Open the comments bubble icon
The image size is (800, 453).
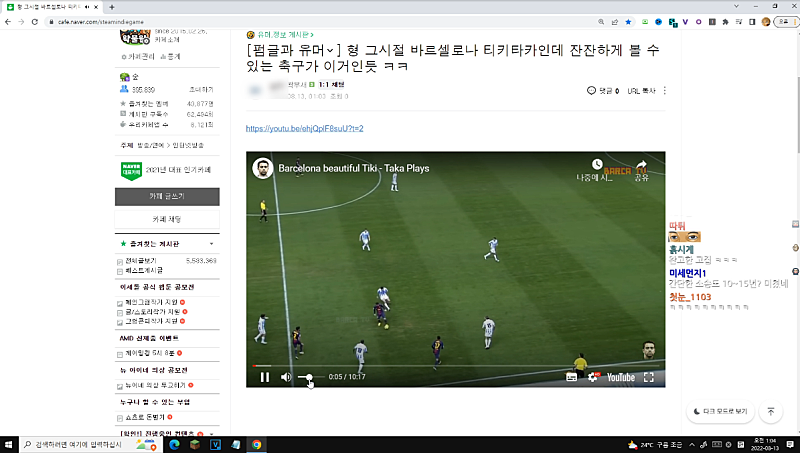(x=591, y=91)
